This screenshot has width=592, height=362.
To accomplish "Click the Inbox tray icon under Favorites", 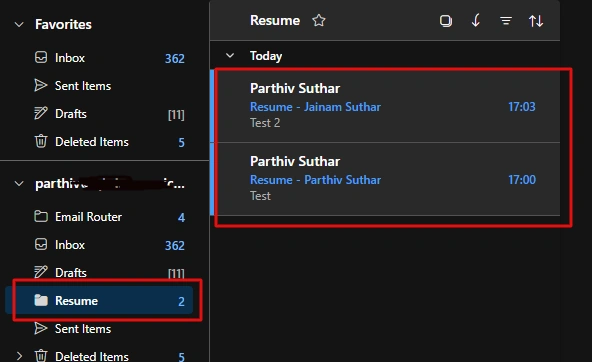I will (41, 57).
